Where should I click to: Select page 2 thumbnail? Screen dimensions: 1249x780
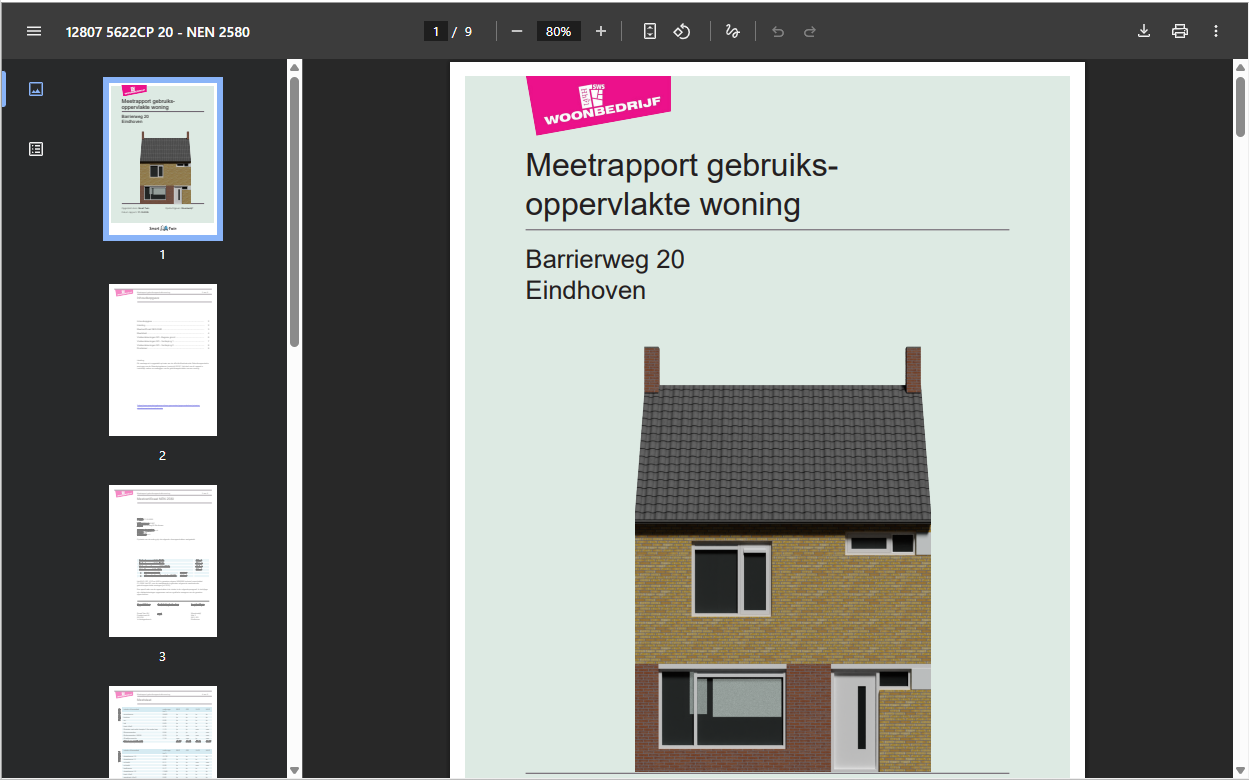tap(162, 360)
